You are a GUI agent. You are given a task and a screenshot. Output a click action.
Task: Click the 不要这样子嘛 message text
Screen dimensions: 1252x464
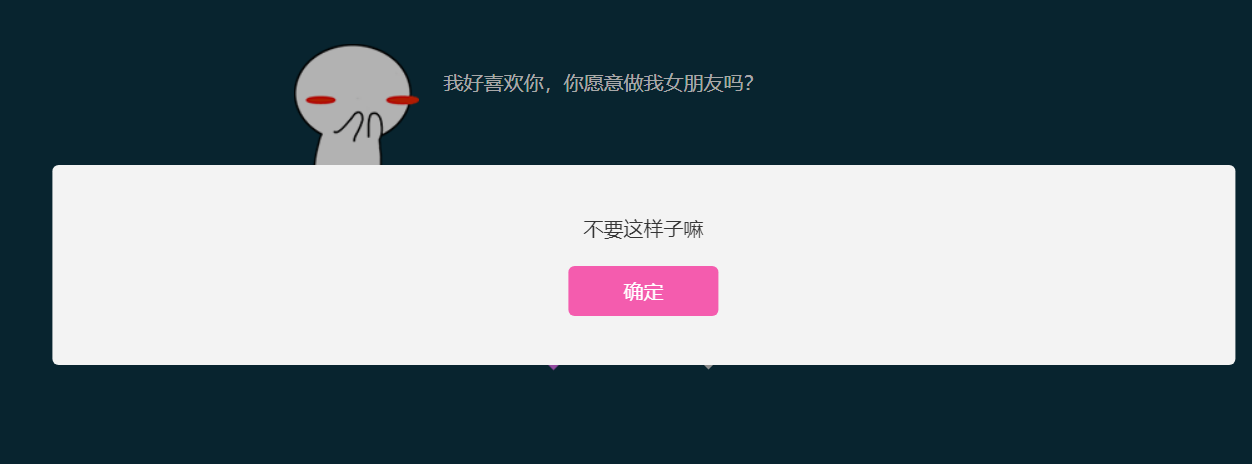(x=643, y=229)
